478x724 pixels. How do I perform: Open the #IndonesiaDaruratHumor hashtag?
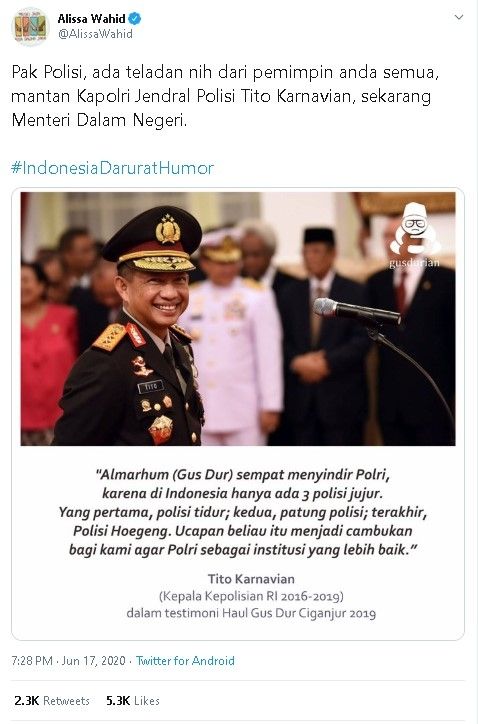click(x=113, y=168)
